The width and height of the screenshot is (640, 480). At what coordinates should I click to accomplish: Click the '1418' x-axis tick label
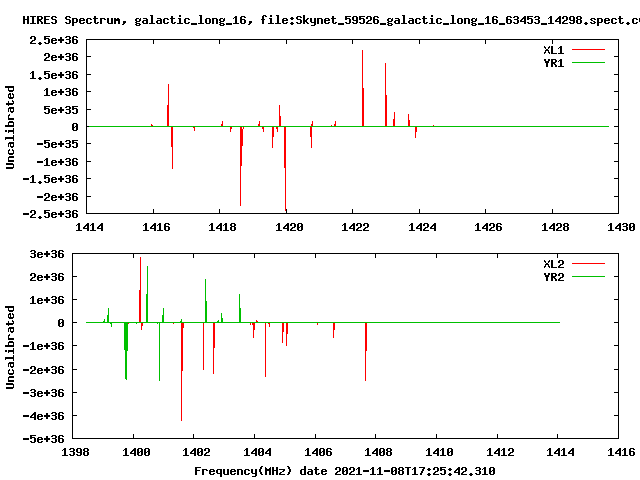coord(222,227)
